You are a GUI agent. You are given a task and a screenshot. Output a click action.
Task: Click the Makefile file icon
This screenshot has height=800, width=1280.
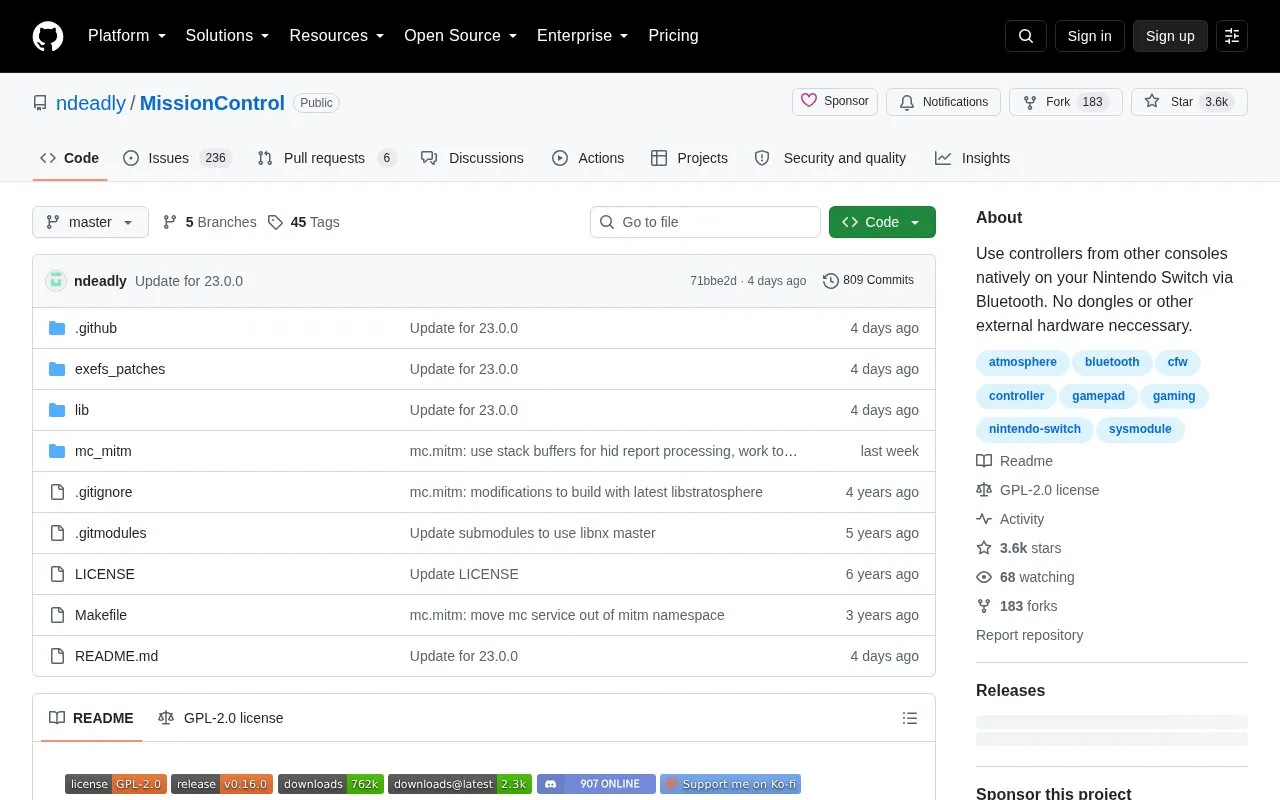[57, 615]
